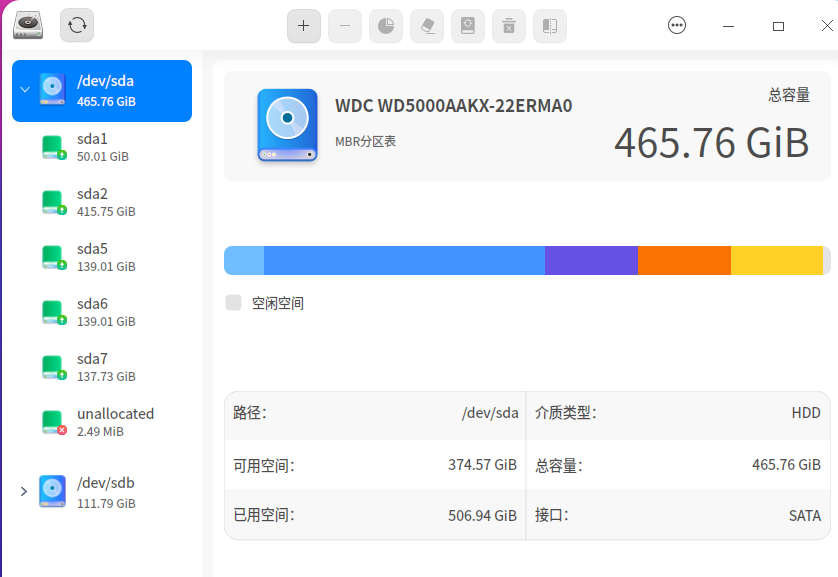This screenshot has height=577, width=838.
Task: Select partition sda5 139.01 GiB
Action: point(102,257)
